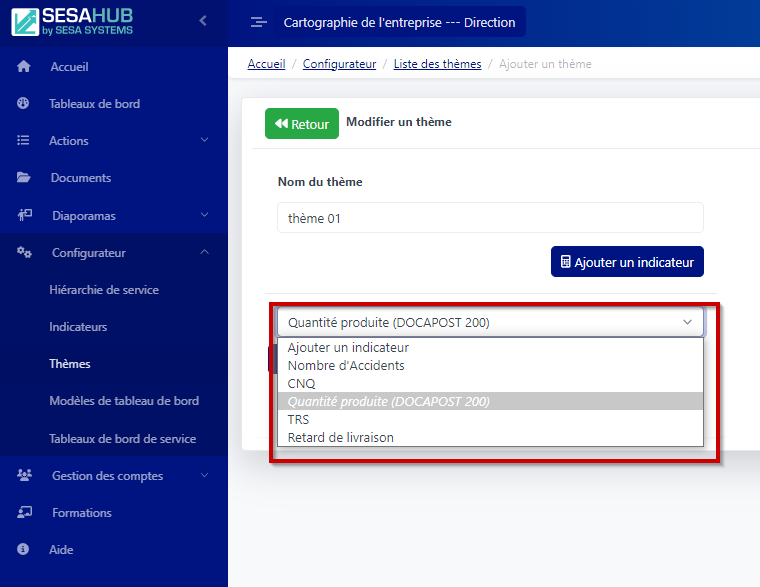Pick Retard de livraison from the list
The image size is (760, 587).
pos(340,437)
